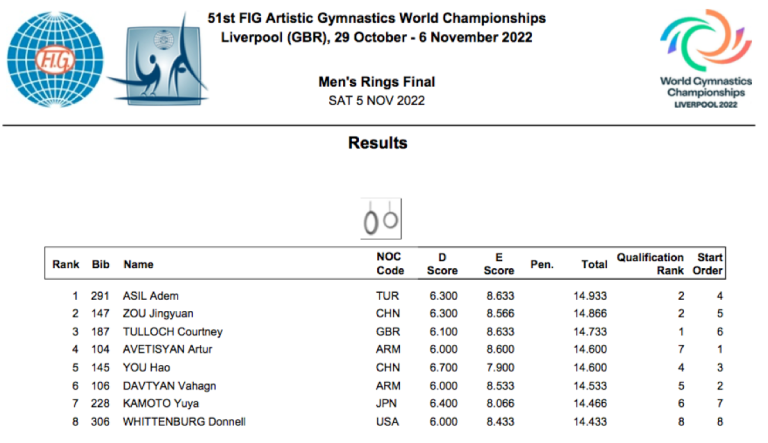This screenshot has height=443, width=768.
Task: Click the Results title
Action: 377,143
